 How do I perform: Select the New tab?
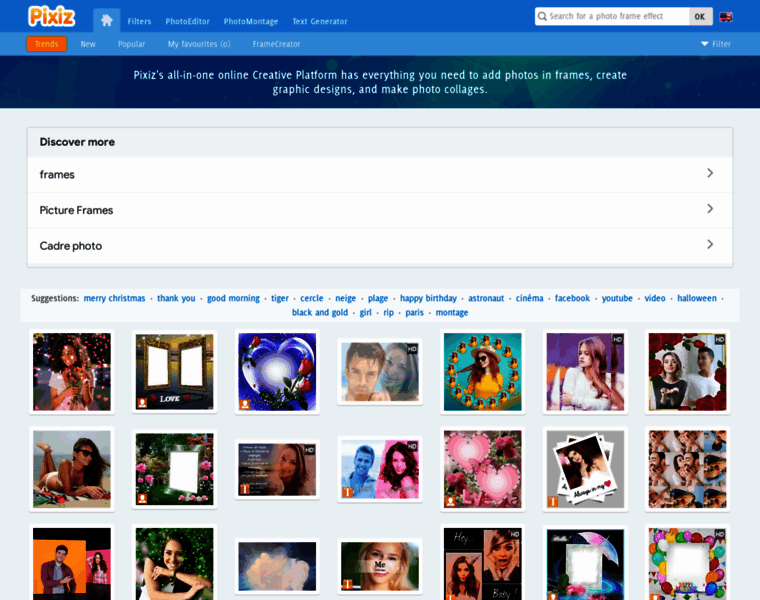point(88,44)
